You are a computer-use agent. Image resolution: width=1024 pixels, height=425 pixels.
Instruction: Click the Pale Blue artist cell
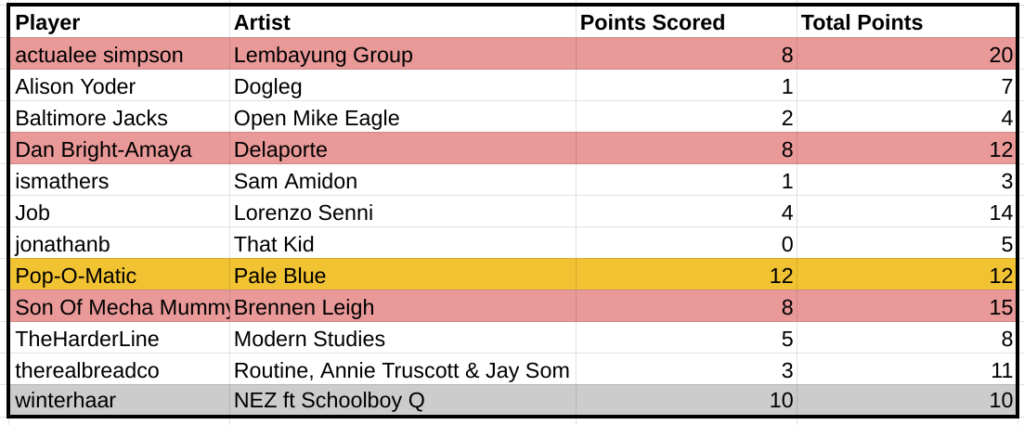(x=280, y=276)
